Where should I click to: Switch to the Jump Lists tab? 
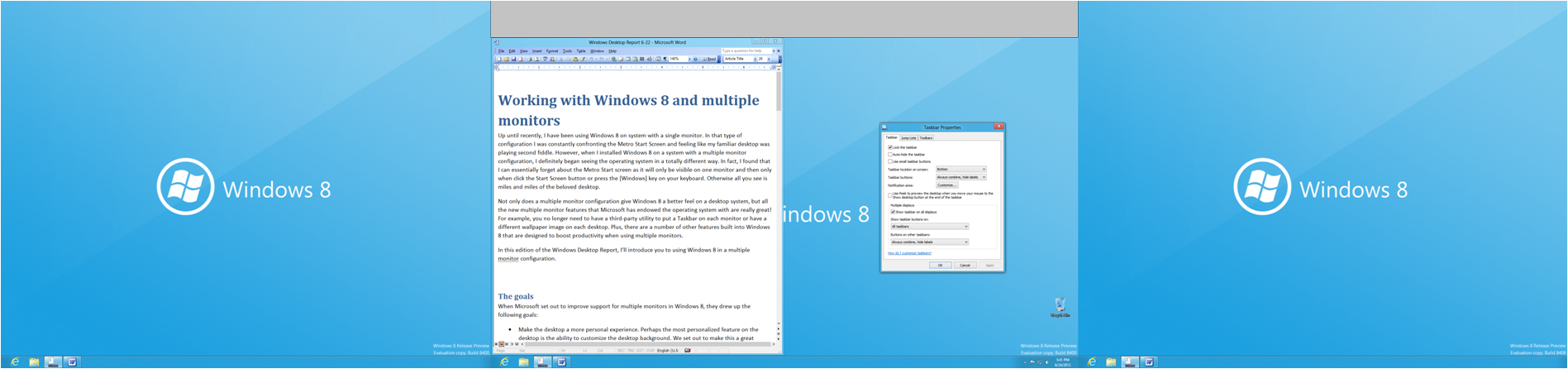coord(908,137)
